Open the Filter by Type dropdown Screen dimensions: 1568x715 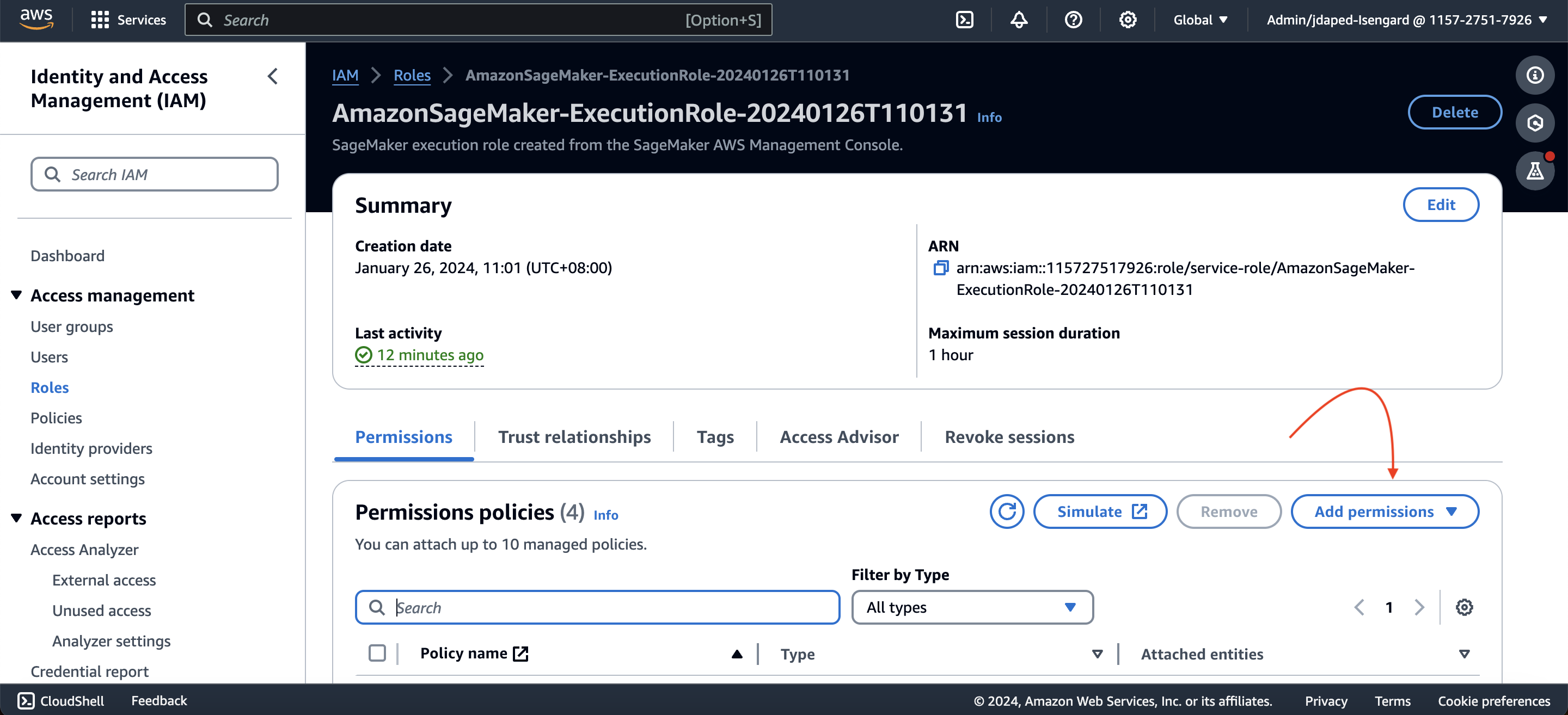pyautogui.click(x=971, y=607)
